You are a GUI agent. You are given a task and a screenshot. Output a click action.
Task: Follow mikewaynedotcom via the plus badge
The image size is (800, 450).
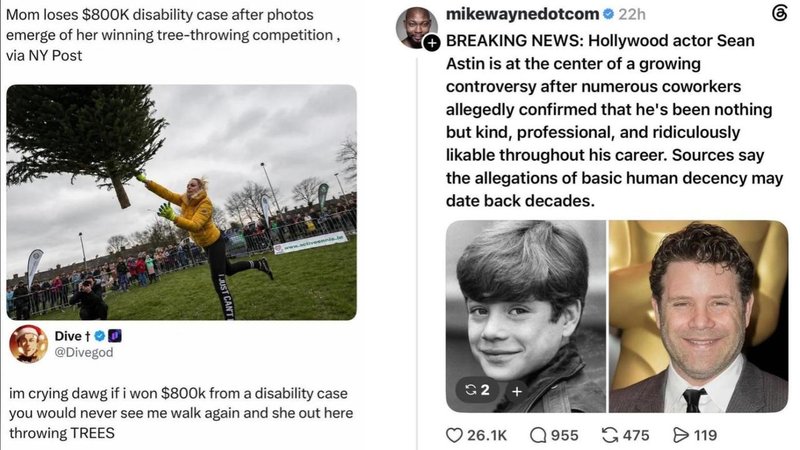click(x=432, y=43)
